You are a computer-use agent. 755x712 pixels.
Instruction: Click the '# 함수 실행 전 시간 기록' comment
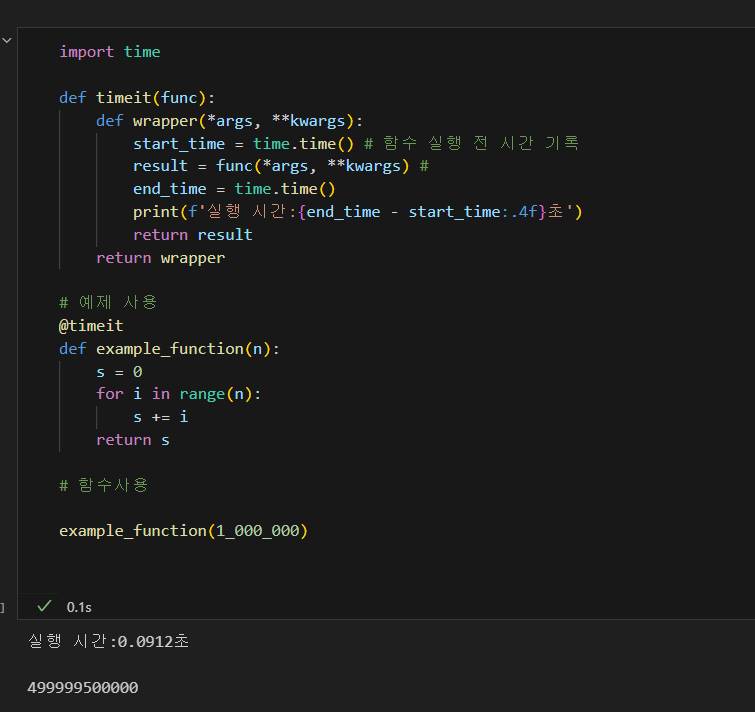471,143
